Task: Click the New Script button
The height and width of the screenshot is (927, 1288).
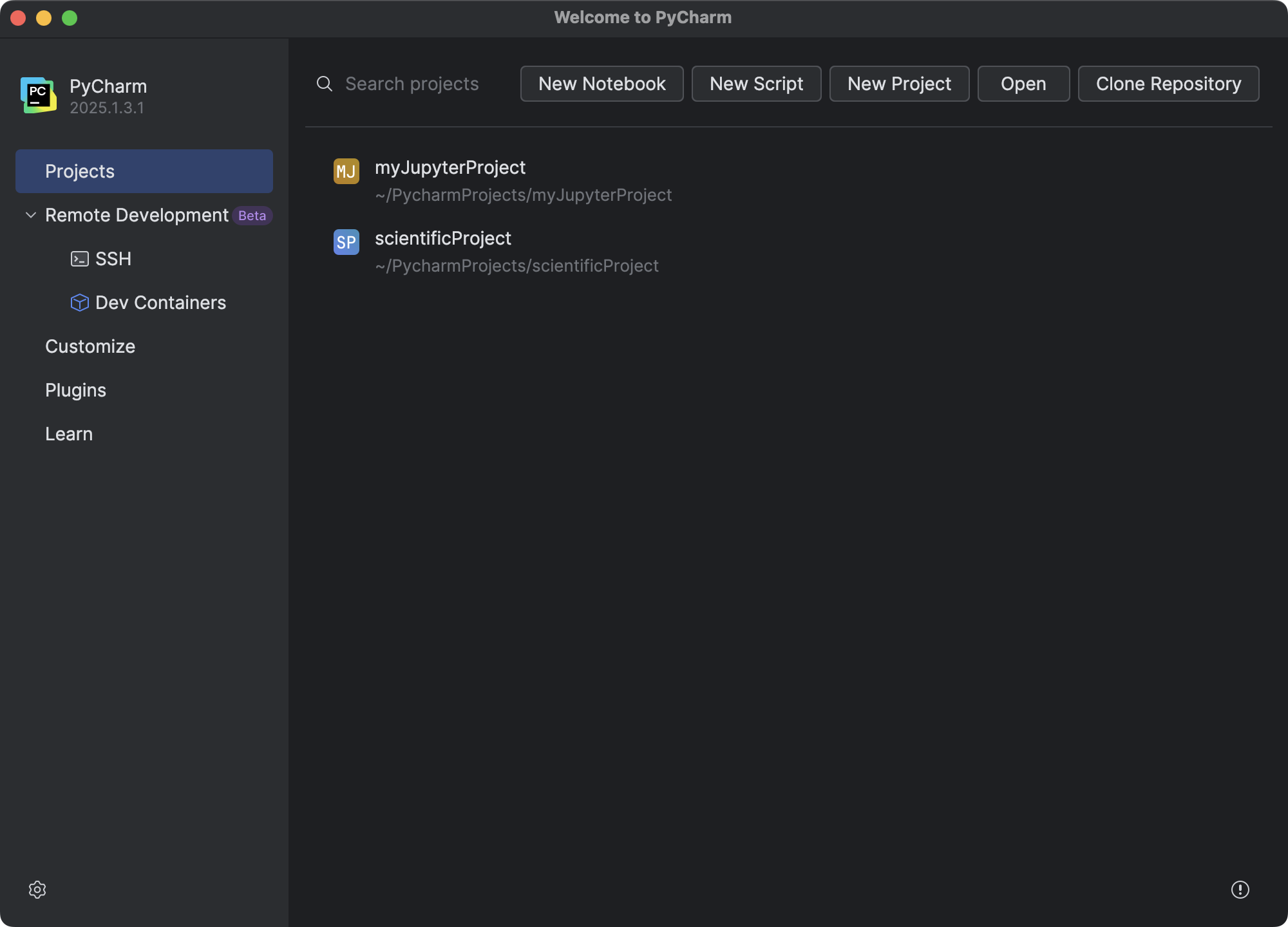Action: click(x=756, y=84)
